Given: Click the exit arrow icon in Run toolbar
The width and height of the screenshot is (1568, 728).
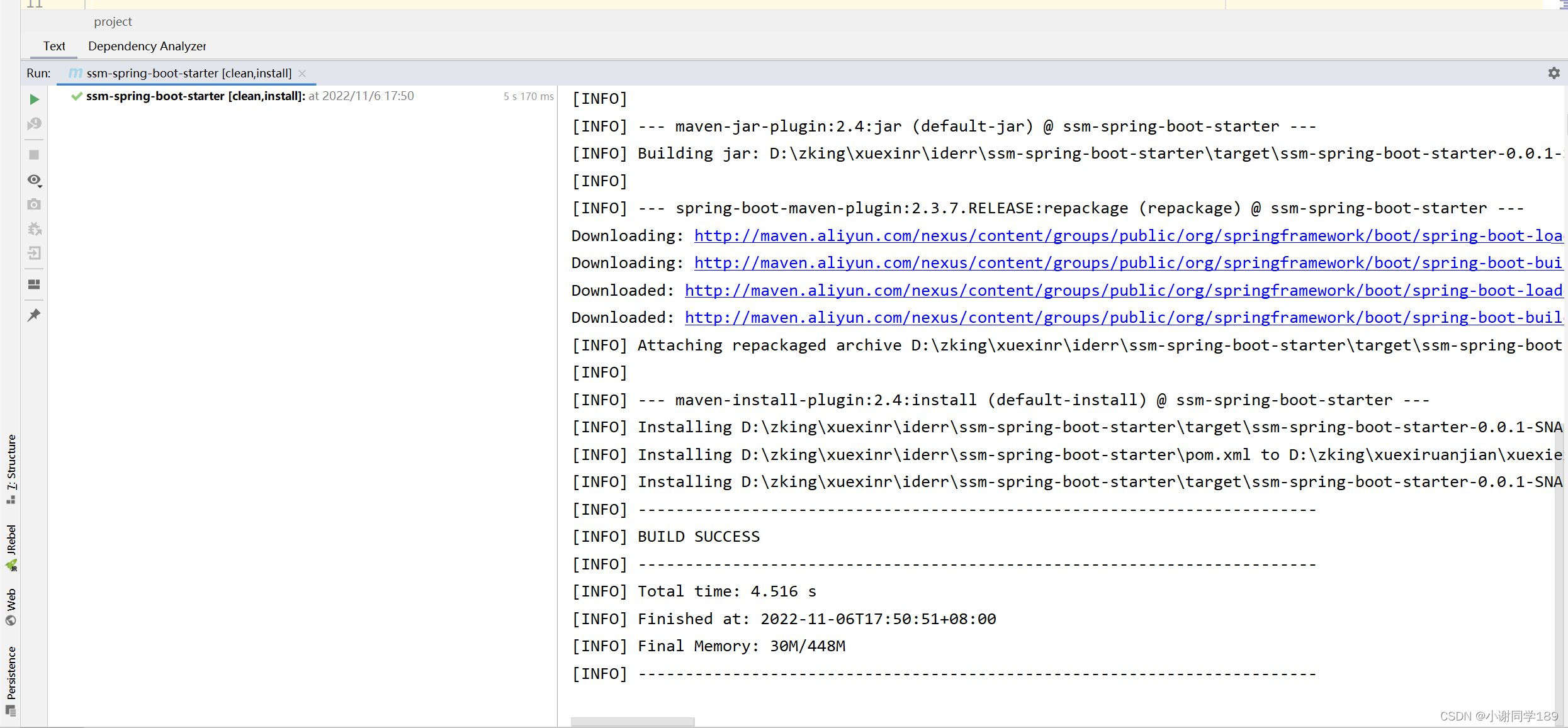Looking at the screenshot, I should point(34,254).
